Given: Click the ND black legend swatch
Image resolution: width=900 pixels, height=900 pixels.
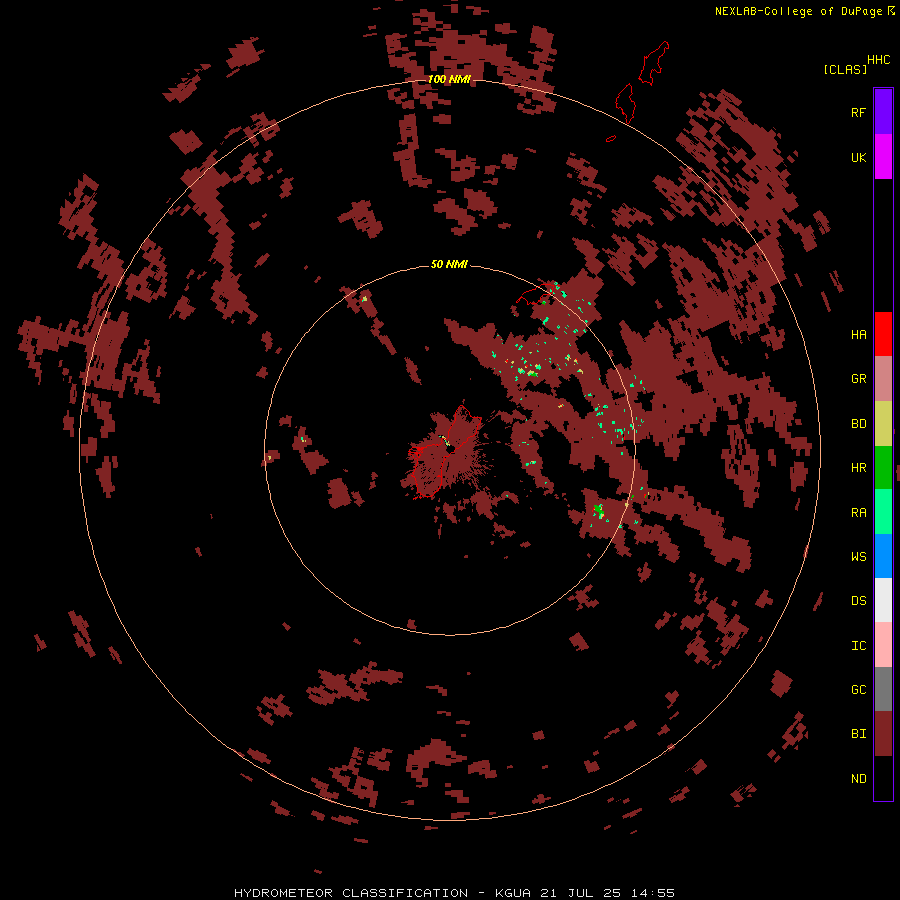Looking at the screenshot, I should (x=883, y=778).
